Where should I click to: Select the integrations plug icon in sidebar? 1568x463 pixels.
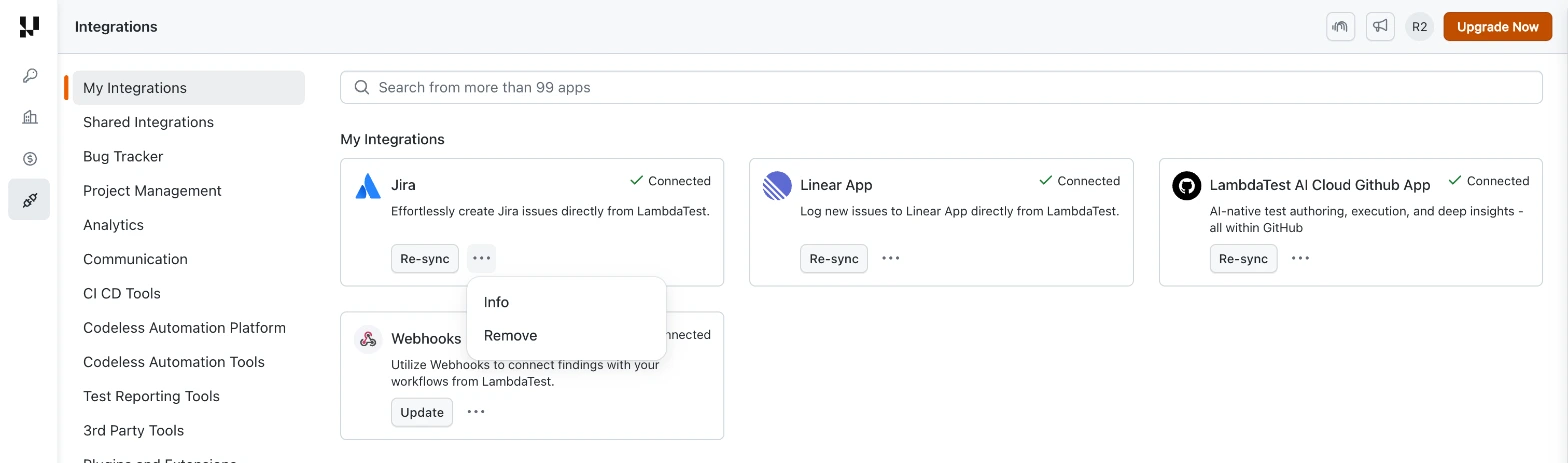(29, 200)
